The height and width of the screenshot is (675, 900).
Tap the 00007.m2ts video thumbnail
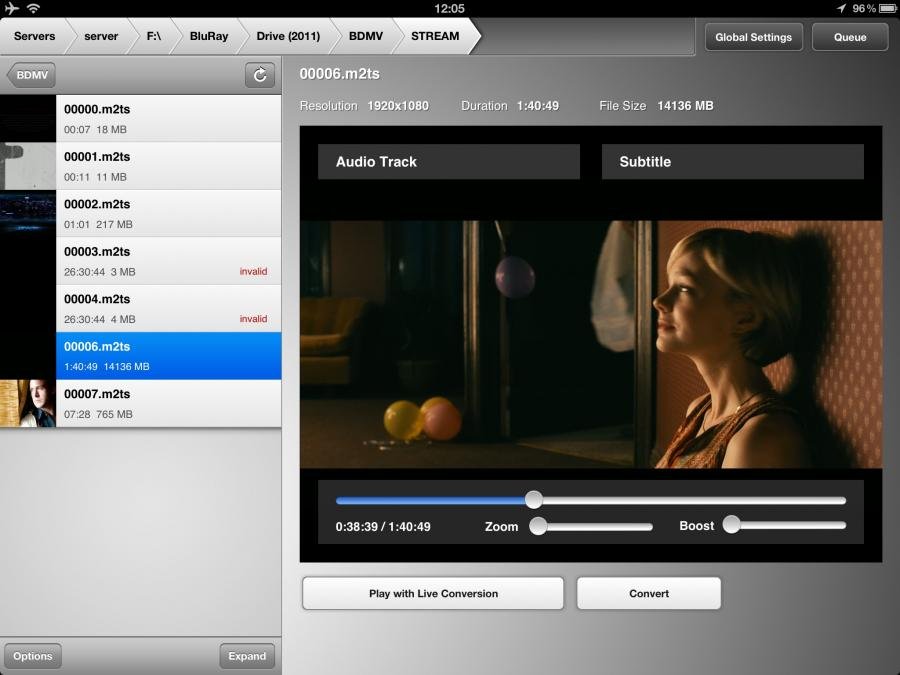coord(28,404)
